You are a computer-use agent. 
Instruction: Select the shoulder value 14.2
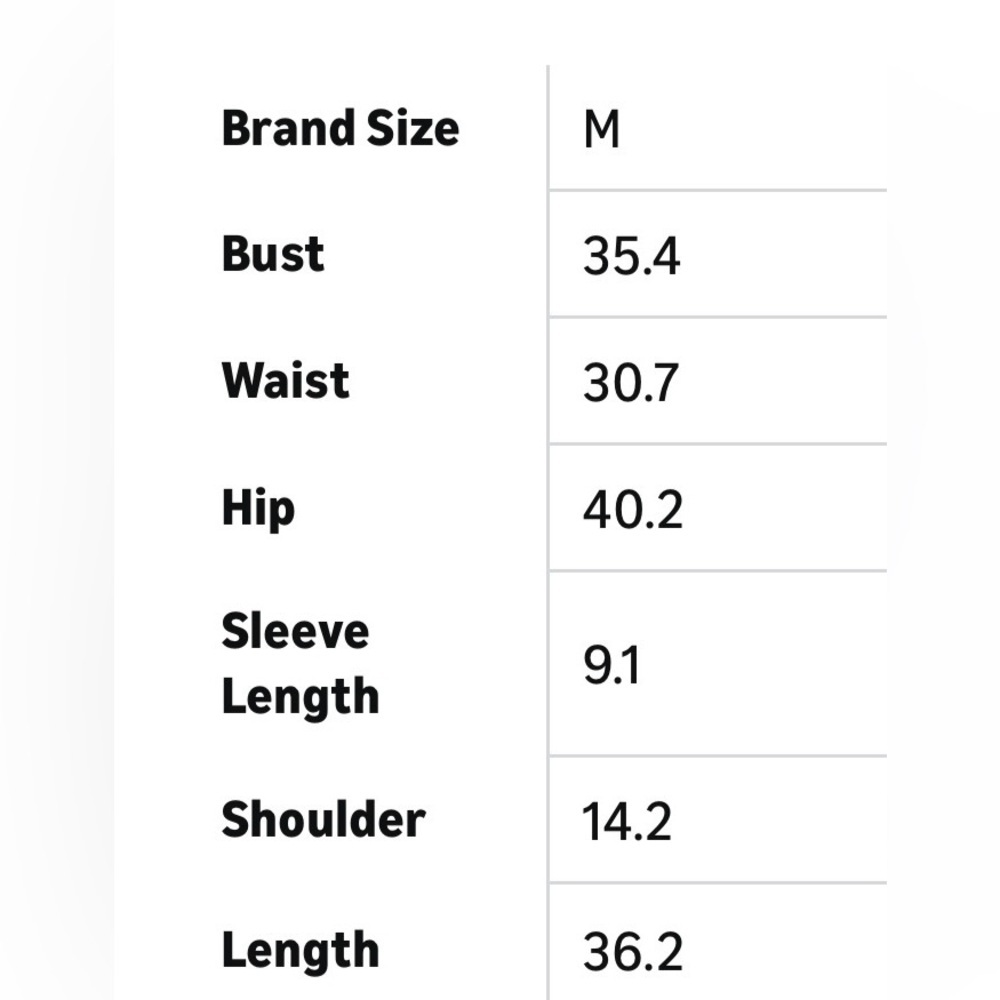tap(627, 822)
